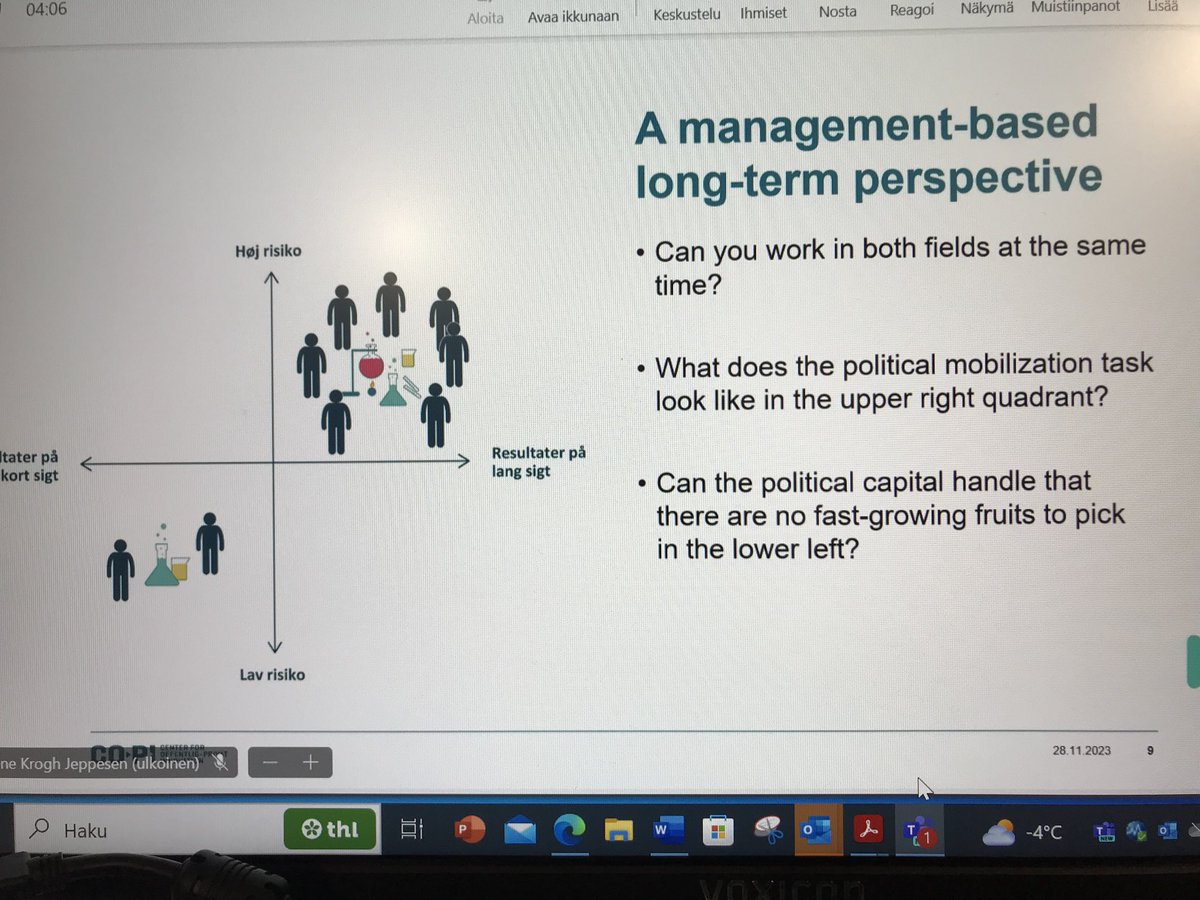Click the 'Lav risiko' axis label

coord(272,675)
